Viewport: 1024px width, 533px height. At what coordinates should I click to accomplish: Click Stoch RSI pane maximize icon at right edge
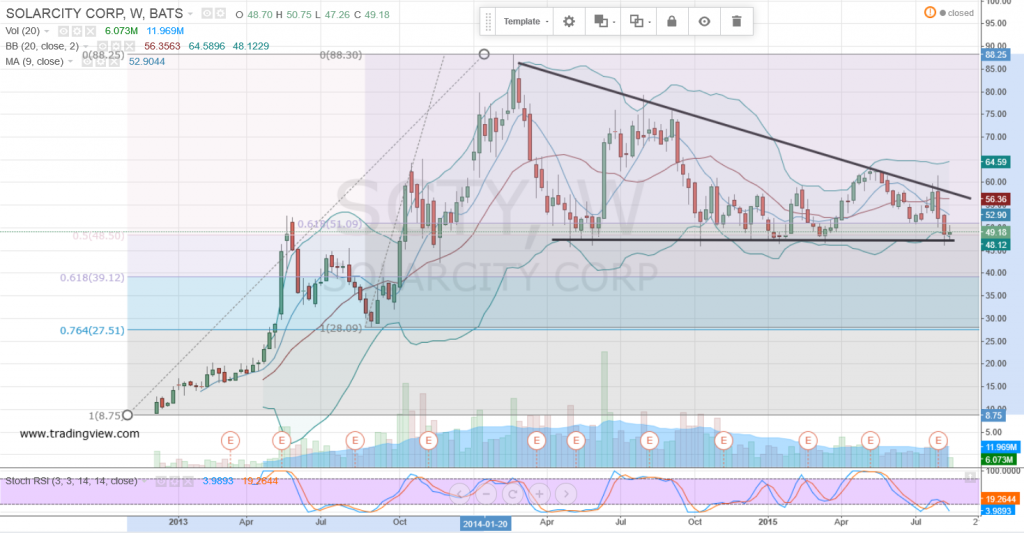(x=970, y=477)
